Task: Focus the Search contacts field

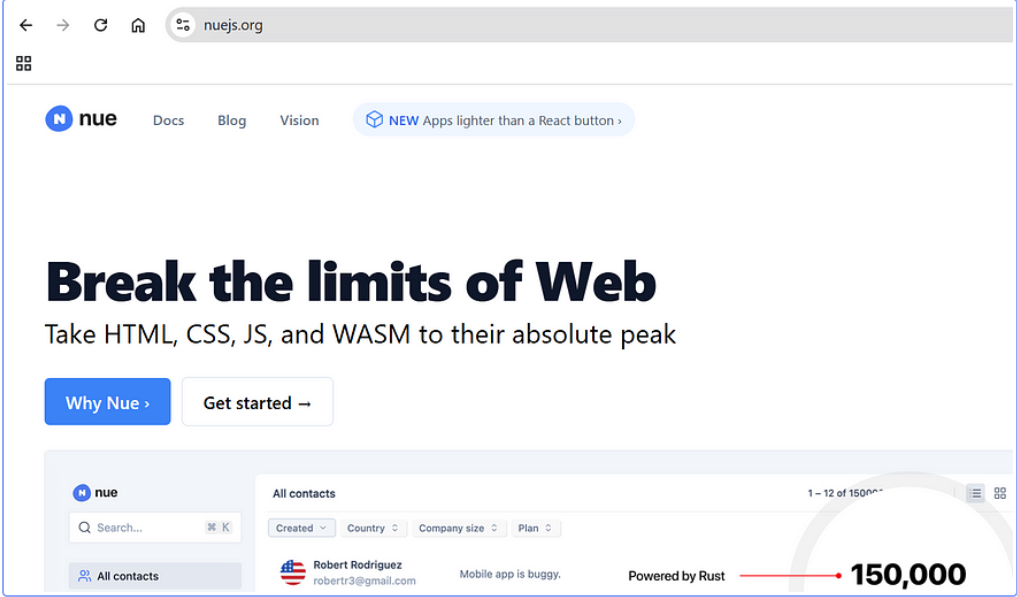Action: tap(155, 528)
